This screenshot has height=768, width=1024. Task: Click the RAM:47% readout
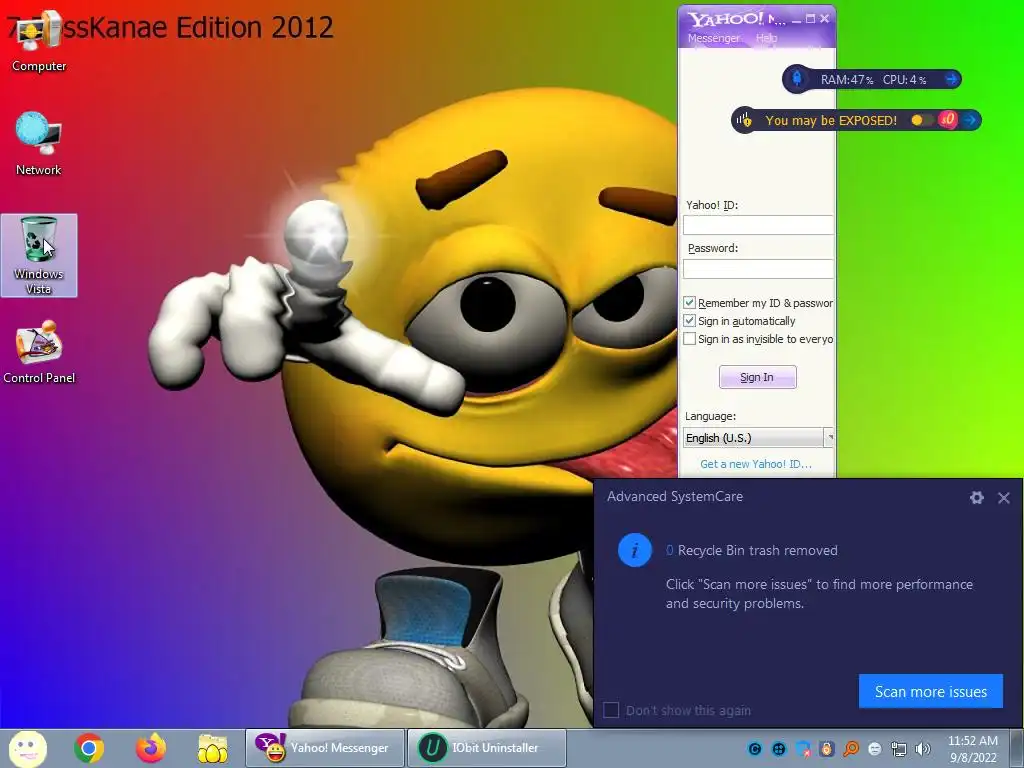pyautogui.click(x=846, y=80)
